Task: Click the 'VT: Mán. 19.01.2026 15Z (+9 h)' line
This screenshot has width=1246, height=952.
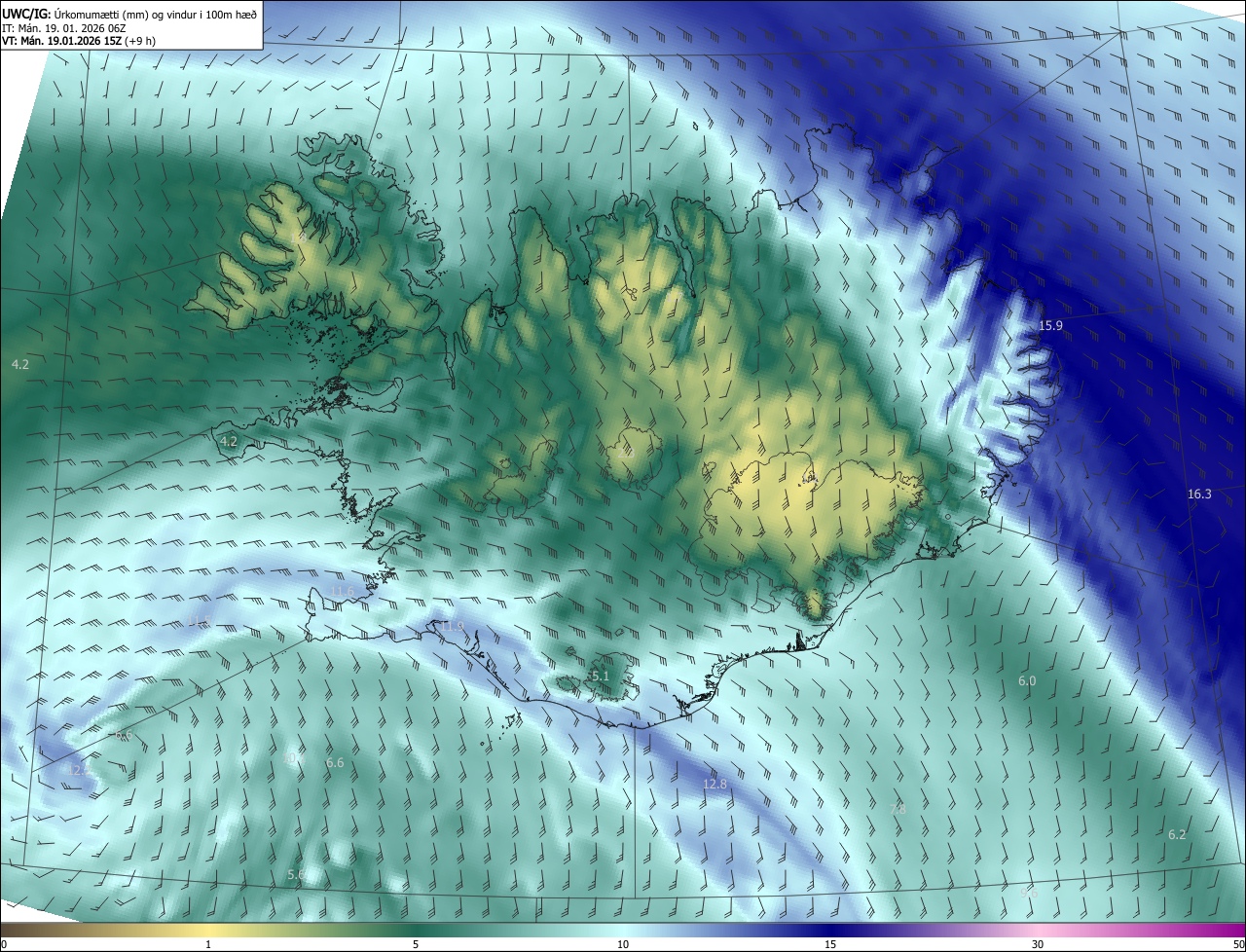Action: pos(79,41)
